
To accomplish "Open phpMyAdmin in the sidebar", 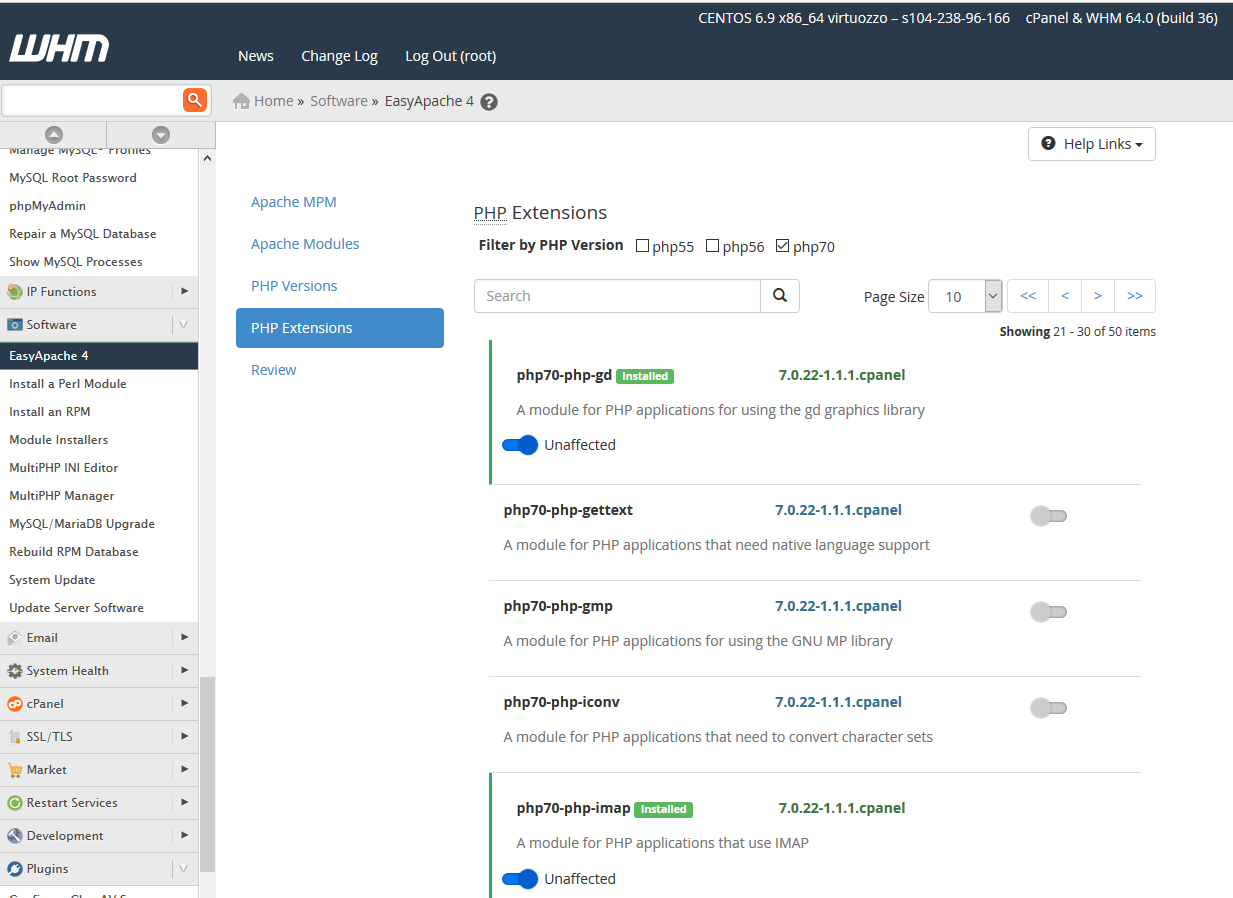I will pyautogui.click(x=48, y=206).
